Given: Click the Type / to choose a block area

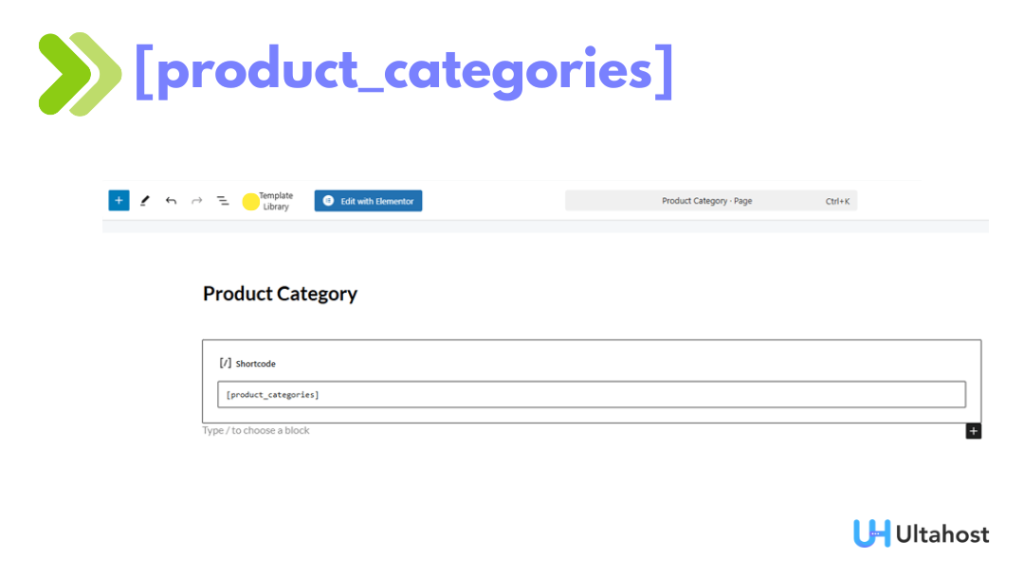Looking at the screenshot, I should point(256,430).
